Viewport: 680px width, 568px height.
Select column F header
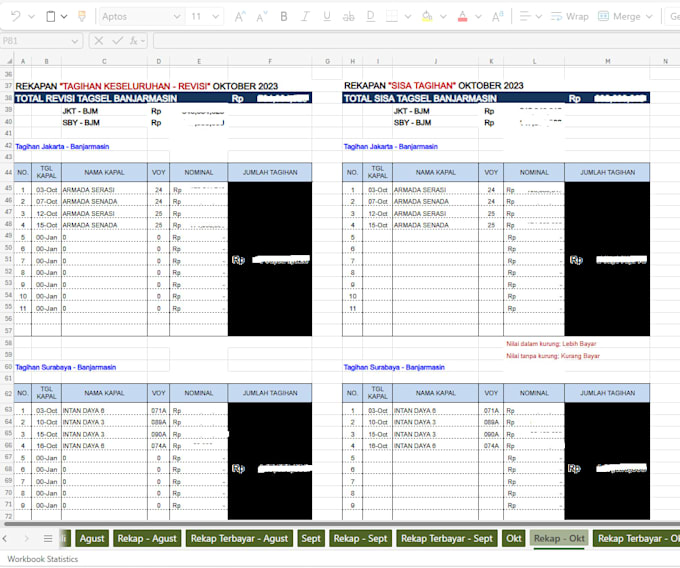tap(270, 62)
